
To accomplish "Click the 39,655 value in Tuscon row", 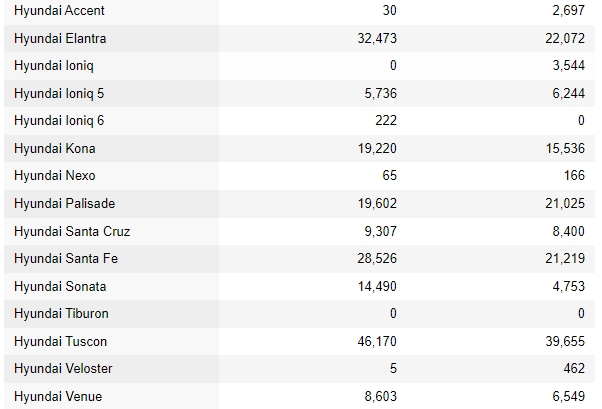I will [565, 341].
